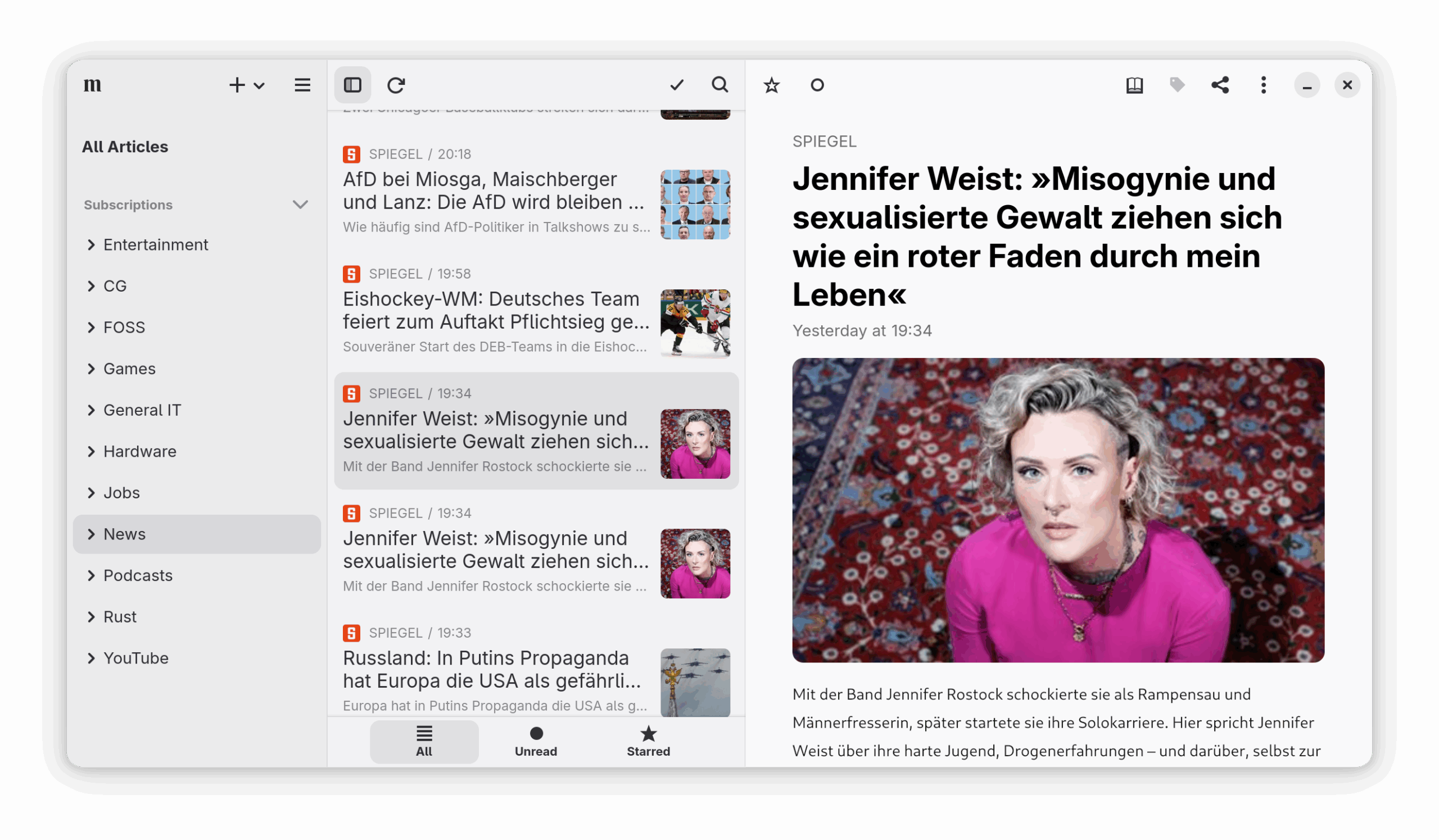Mark all articles read with checkmark
This screenshot has height=840, width=1439.
tap(677, 85)
